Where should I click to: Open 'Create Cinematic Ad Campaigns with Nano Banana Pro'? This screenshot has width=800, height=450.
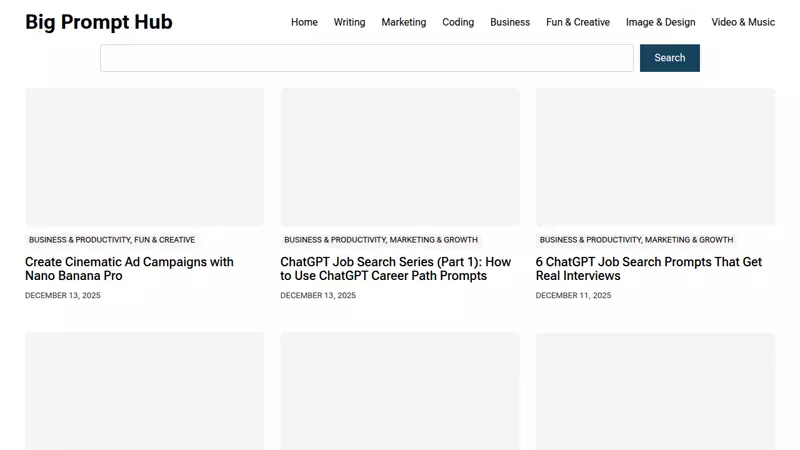[129, 269]
